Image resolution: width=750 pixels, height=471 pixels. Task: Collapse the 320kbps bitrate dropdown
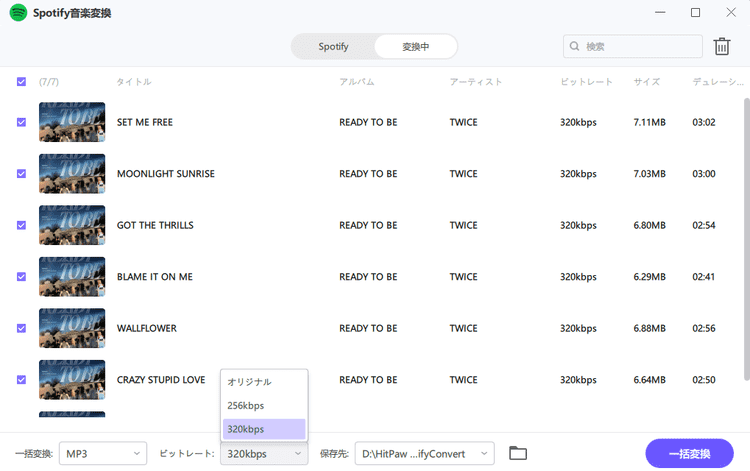264,453
